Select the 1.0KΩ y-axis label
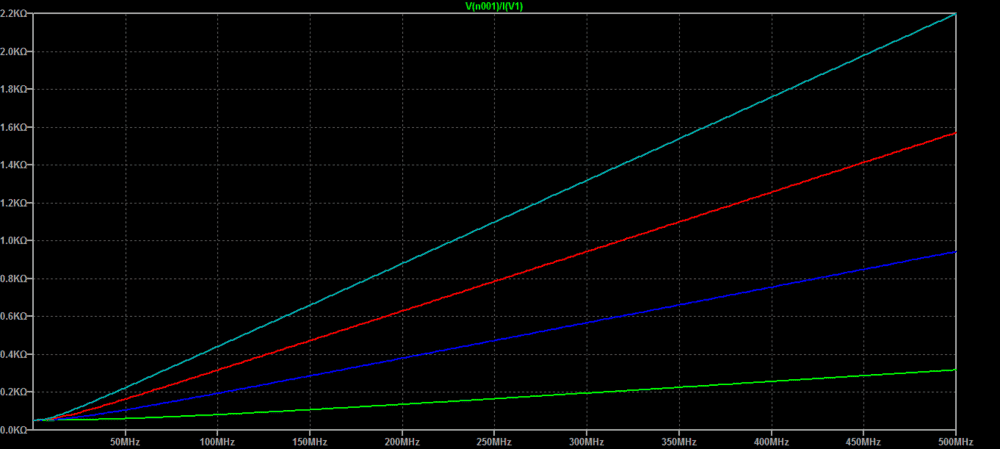Image resolution: width=1000 pixels, height=449 pixels. 16,241
